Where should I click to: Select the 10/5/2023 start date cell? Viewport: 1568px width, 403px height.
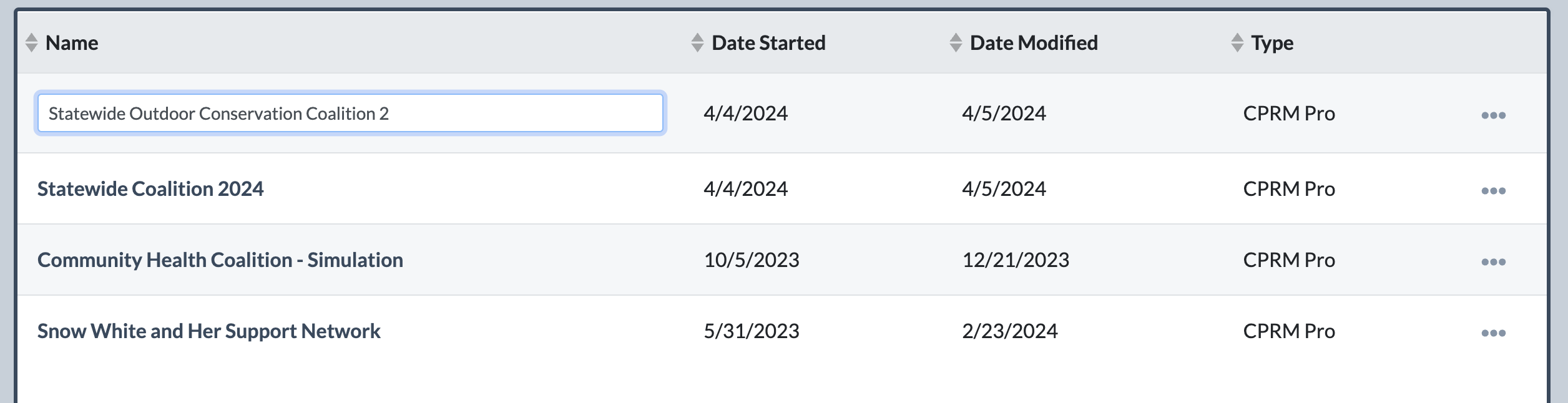(752, 260)
